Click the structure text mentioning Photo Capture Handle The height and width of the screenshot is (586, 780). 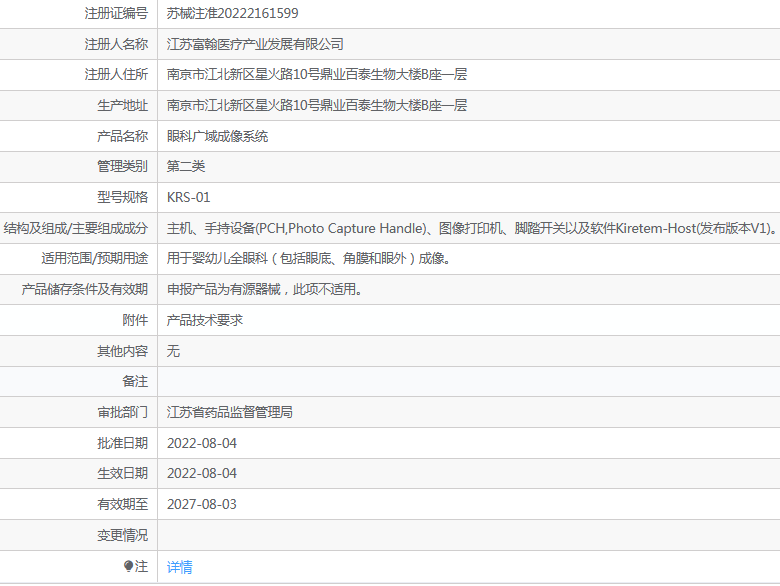click(472, 228)
